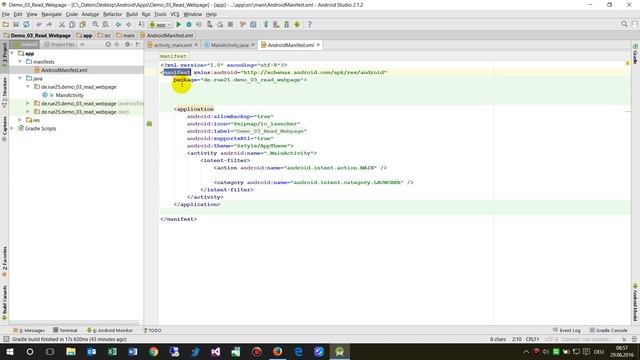This screenshot has height=360, width=640.
Task: Switch to the MainActivity.java tab
Action: coord(229,45)
